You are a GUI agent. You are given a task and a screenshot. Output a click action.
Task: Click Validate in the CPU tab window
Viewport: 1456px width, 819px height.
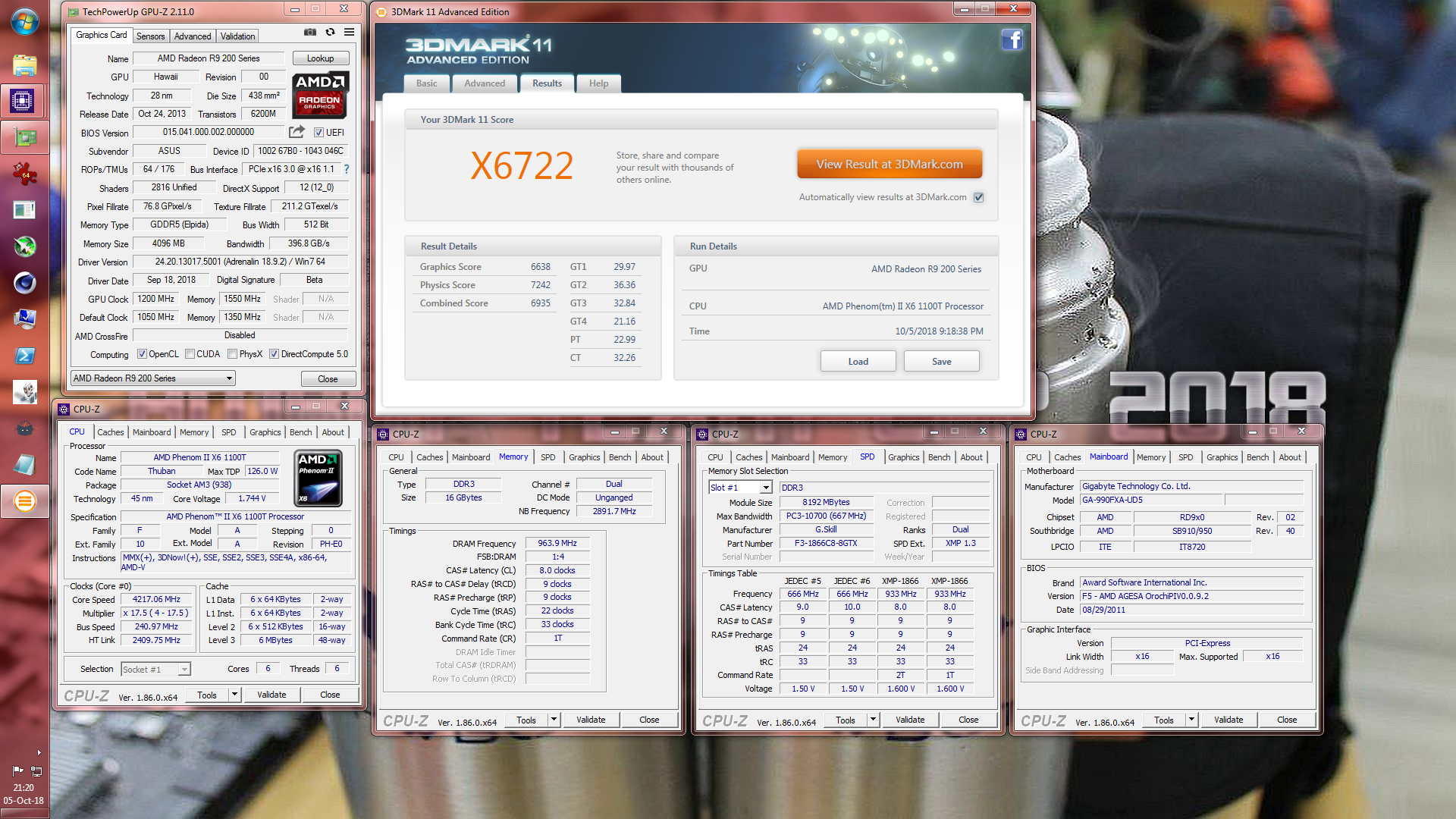pyautogui.click(x=271, y=695)
